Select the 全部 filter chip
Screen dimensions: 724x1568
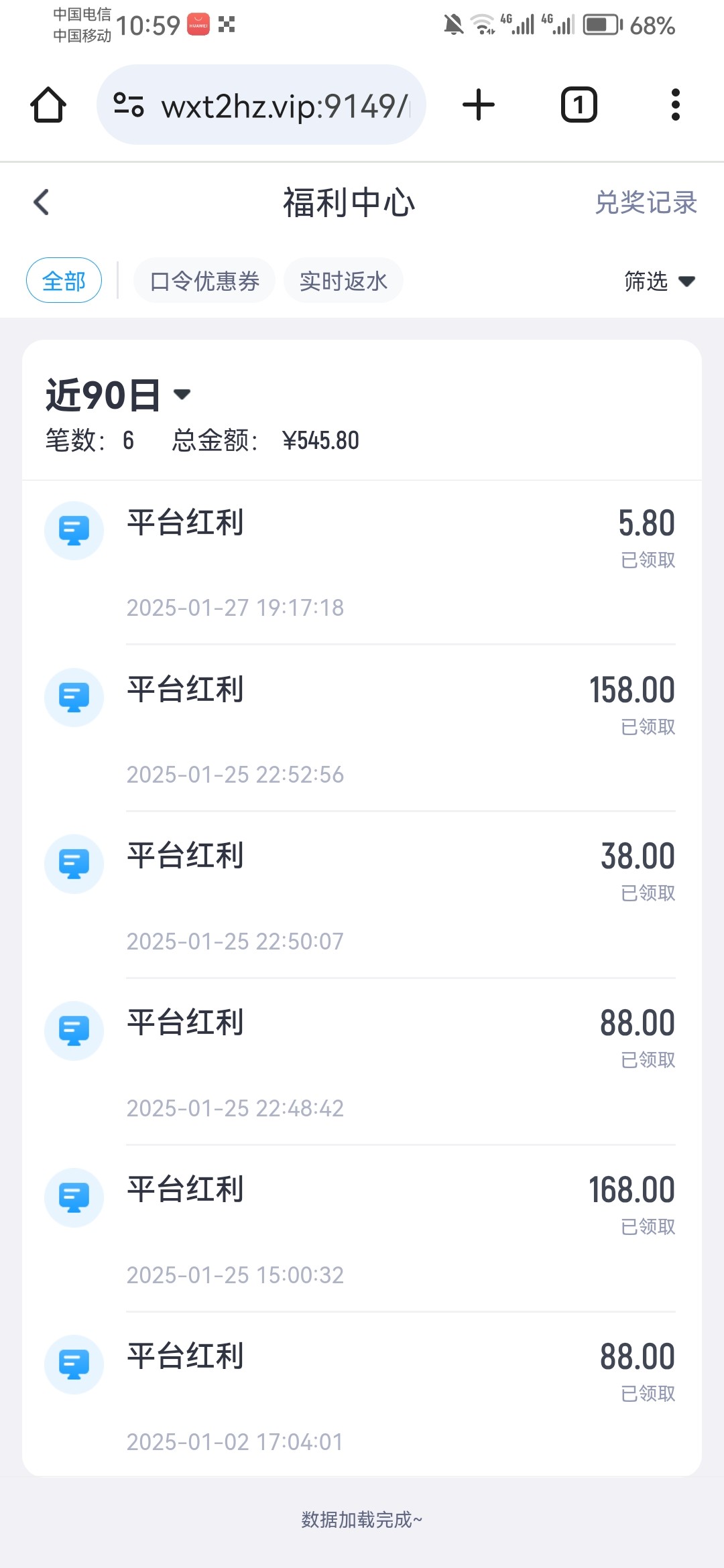click(64, 280)
